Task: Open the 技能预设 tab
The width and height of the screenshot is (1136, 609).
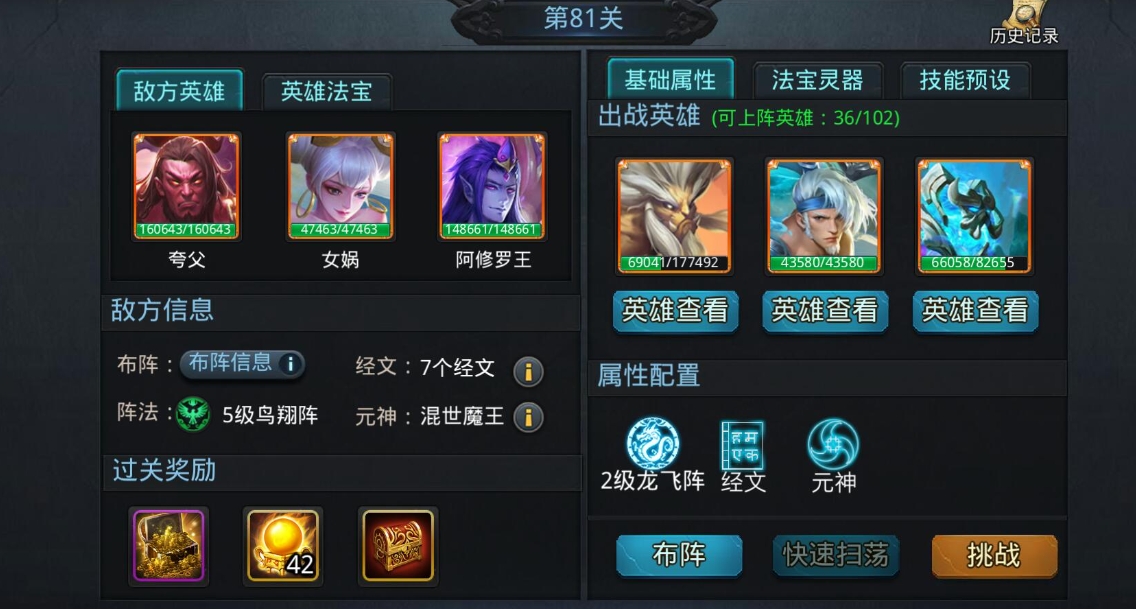Action: pos(964,80)
